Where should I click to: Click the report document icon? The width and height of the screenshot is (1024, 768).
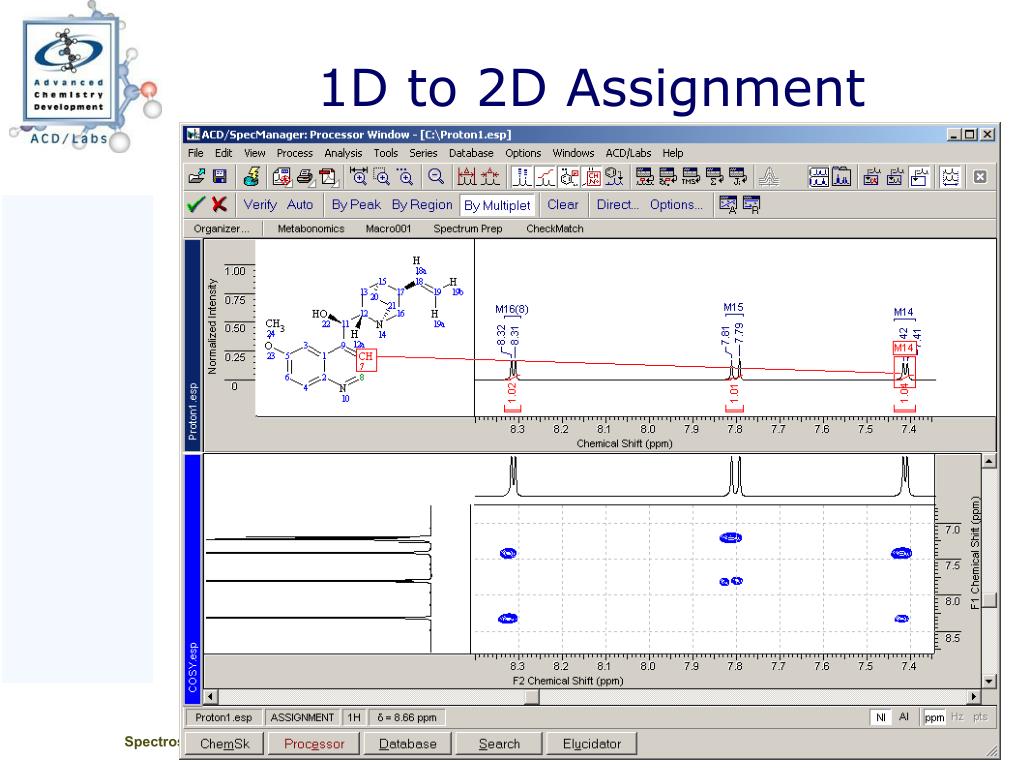tap(282, 176)
